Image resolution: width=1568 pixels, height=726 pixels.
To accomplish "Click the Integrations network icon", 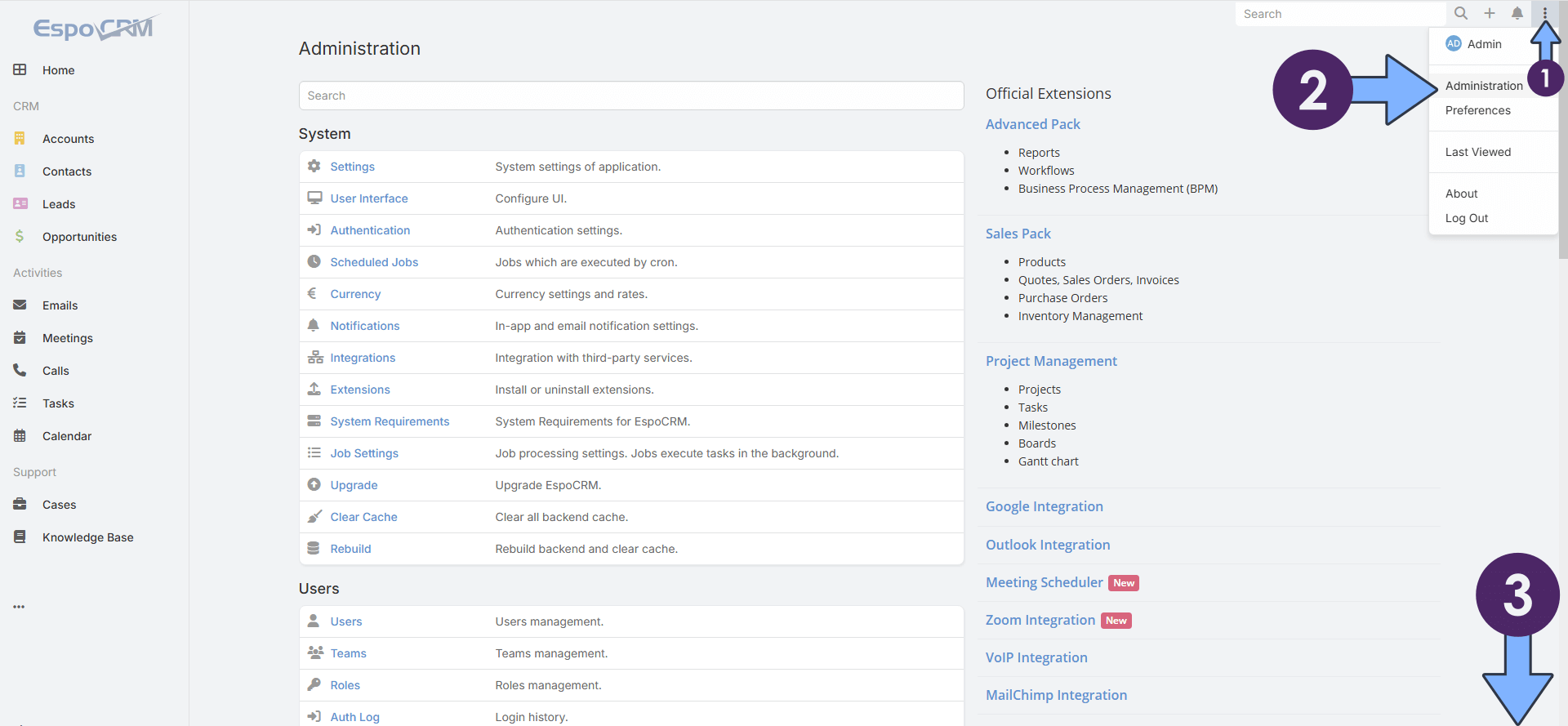I will pos(315,357).
